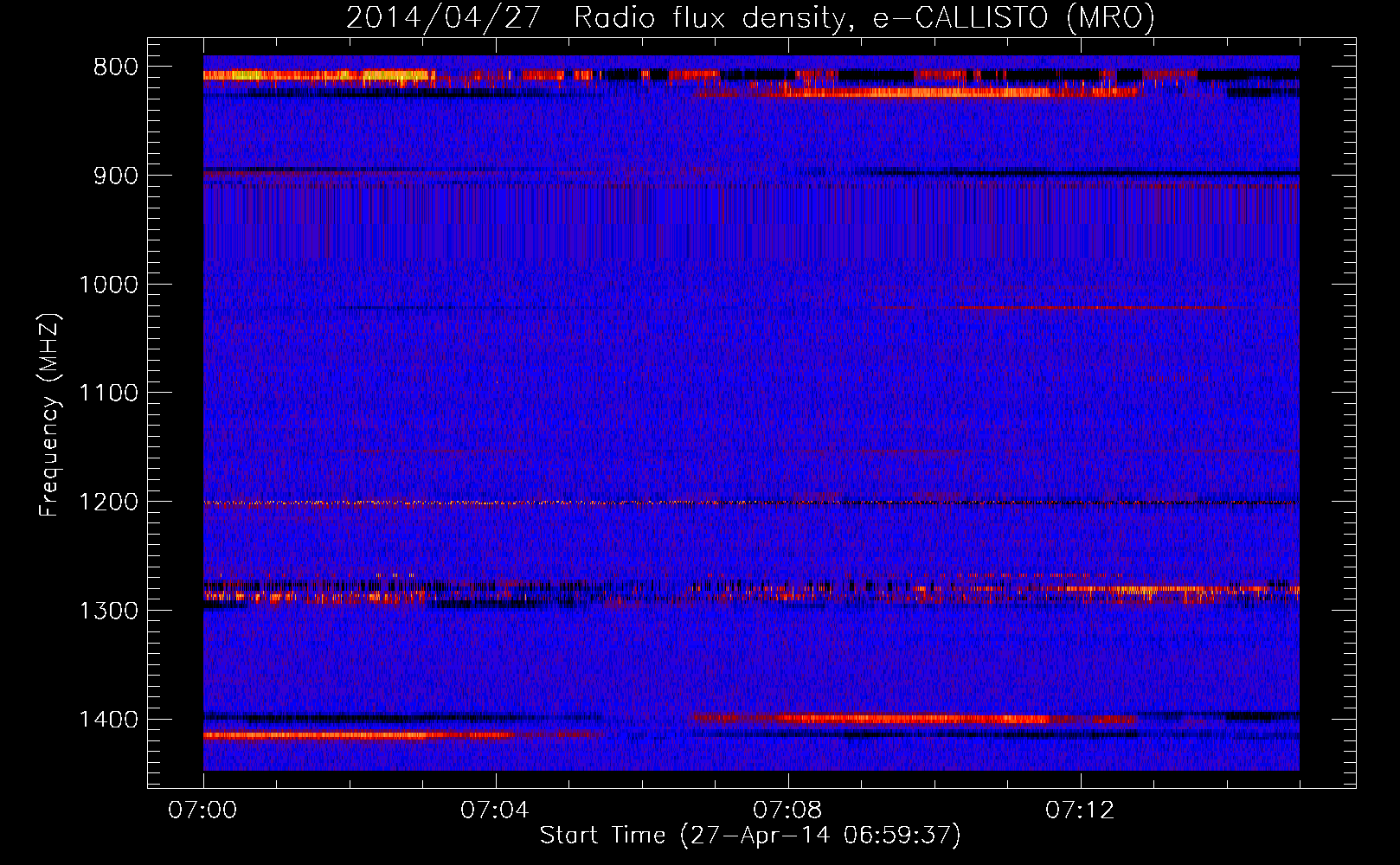Image resolution: width=1400 pixels, height=865 pixels.
Task: Select the 'Frequency (MHZ)' axis label
Action: tap(50, 415)
